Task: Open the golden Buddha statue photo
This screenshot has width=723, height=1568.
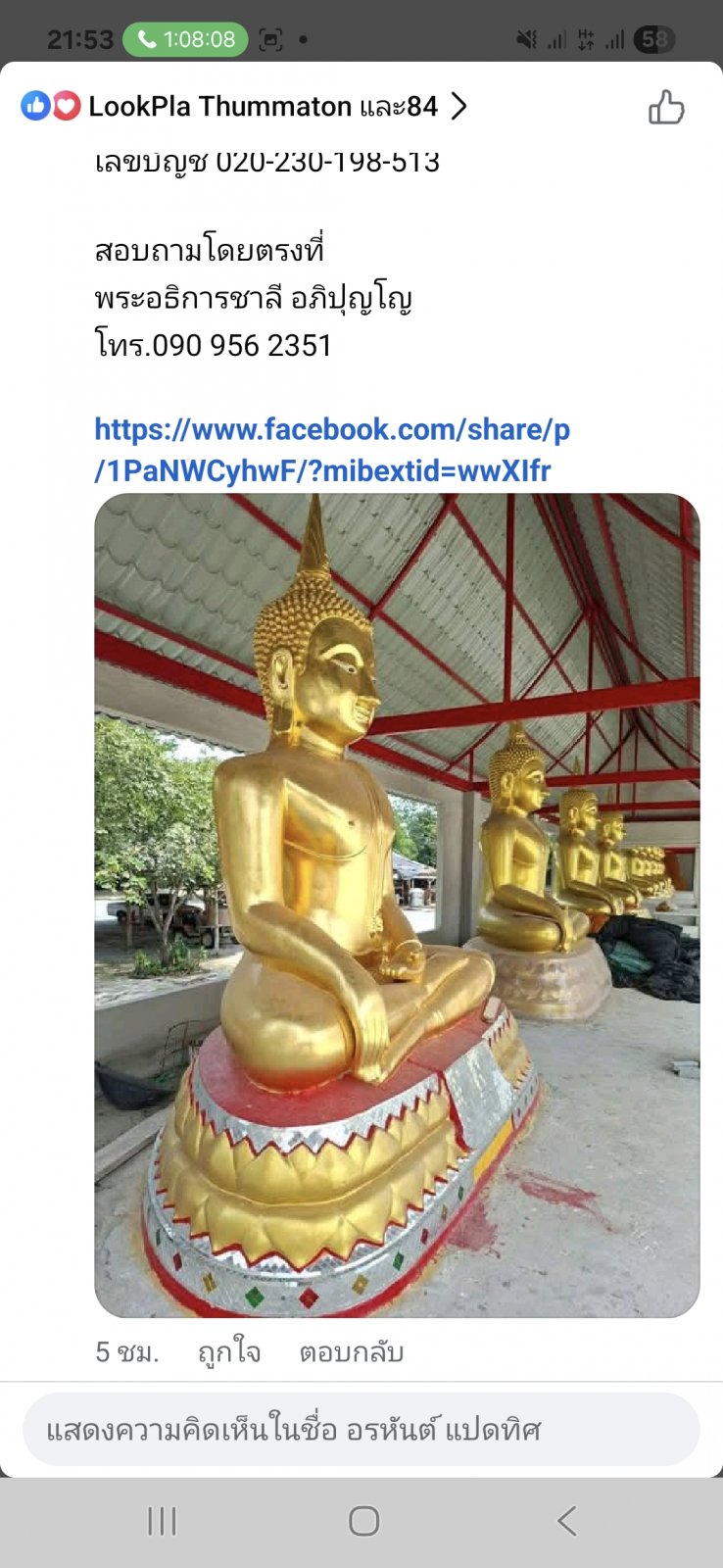Action: point(397,905)
